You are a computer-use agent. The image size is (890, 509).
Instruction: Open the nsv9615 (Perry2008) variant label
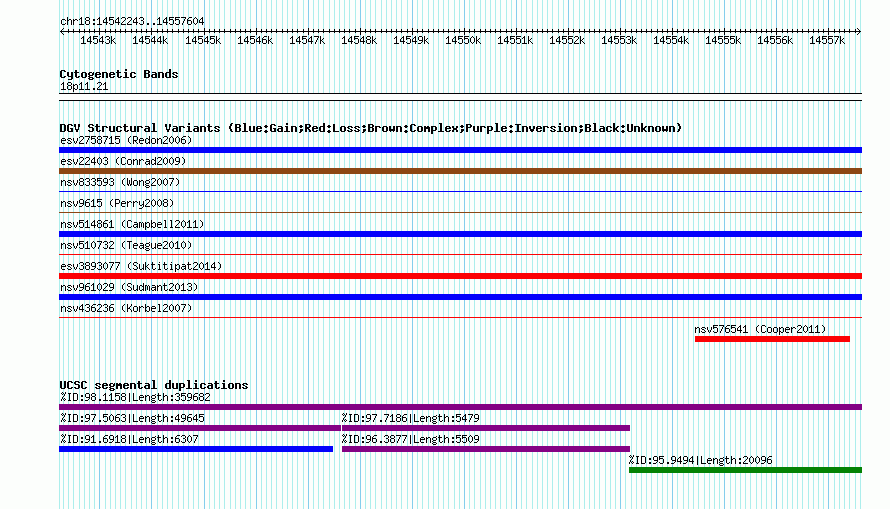117,203
